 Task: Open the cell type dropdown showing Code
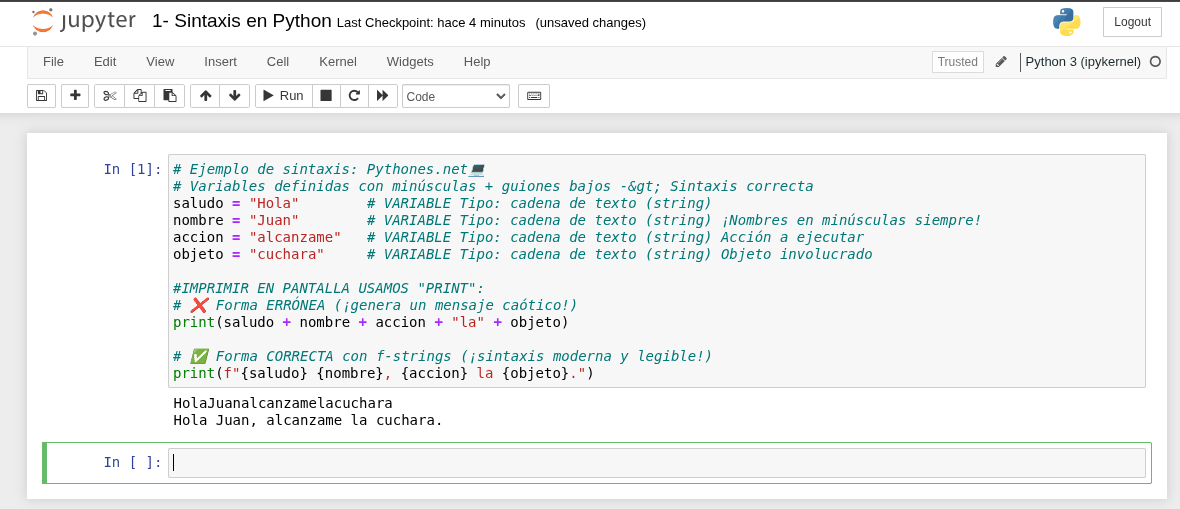pos(456,96)
